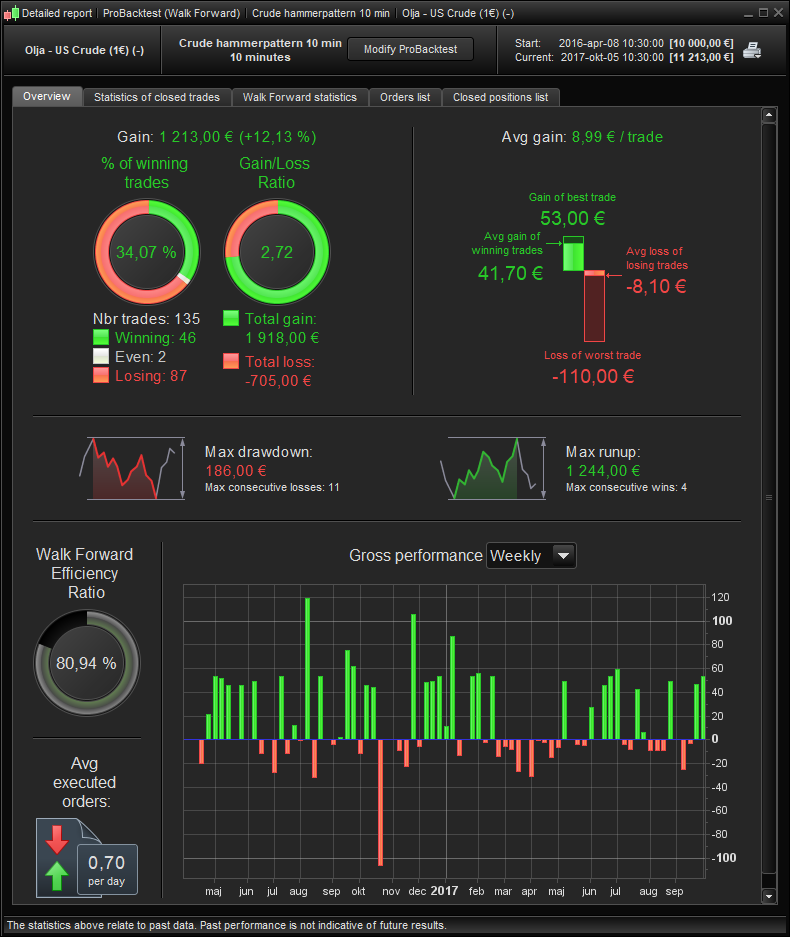Switch to Statistics of closed trades tab
The width and height of the screenshot is (790, 937).
point(157,97)
